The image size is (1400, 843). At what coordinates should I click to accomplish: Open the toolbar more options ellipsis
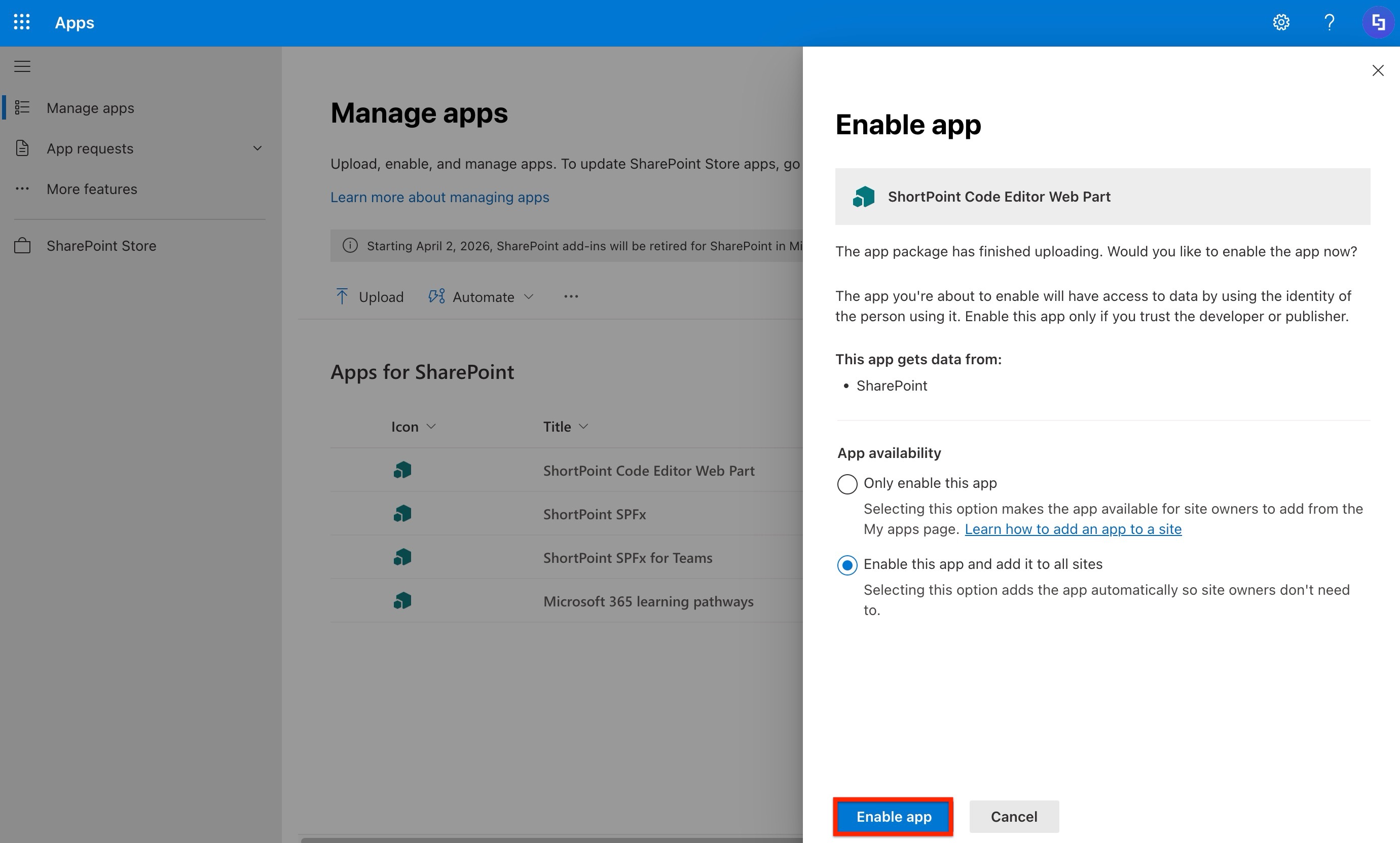click(571, 296)
